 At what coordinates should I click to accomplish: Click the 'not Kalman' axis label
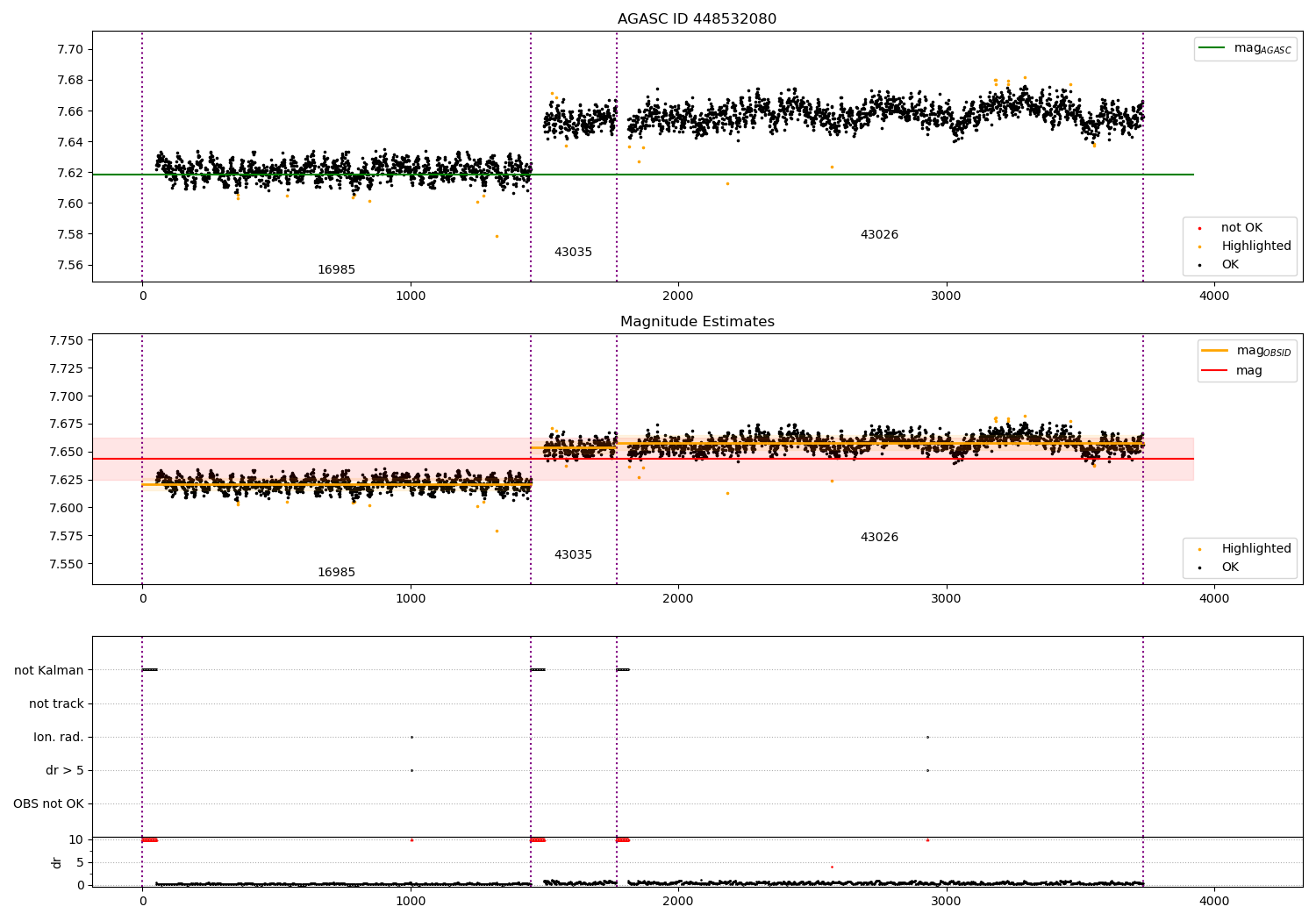click(x=49, y=671)
